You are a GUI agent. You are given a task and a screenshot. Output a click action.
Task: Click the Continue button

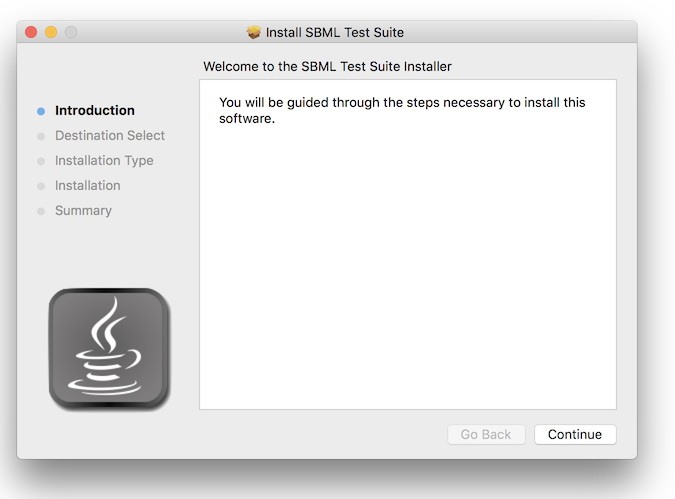pos(575,434)
